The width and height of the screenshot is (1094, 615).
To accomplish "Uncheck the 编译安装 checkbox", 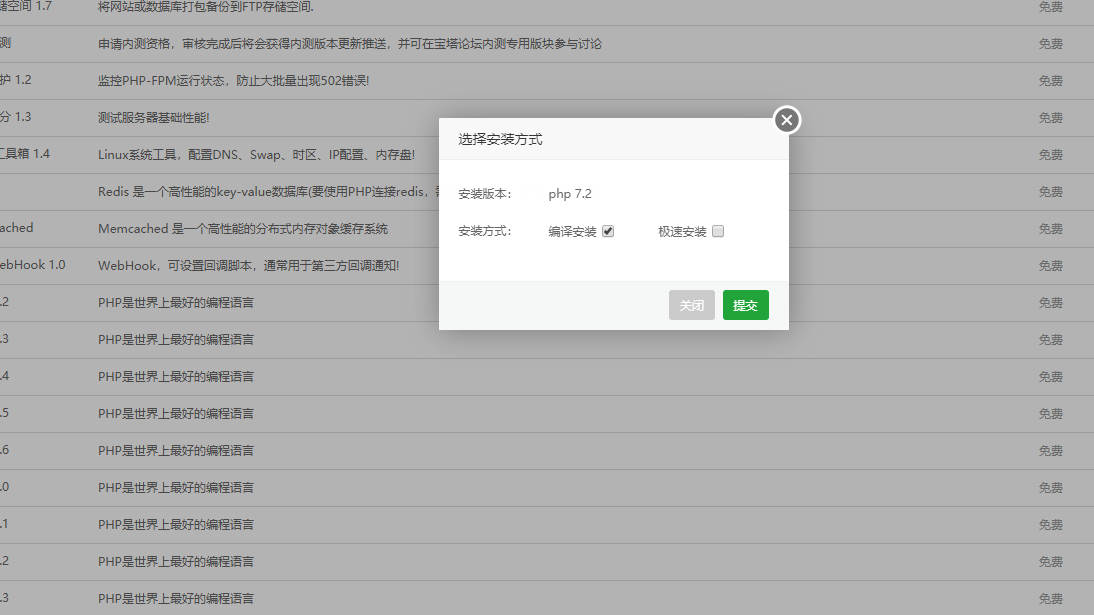I will click(608, 231).
